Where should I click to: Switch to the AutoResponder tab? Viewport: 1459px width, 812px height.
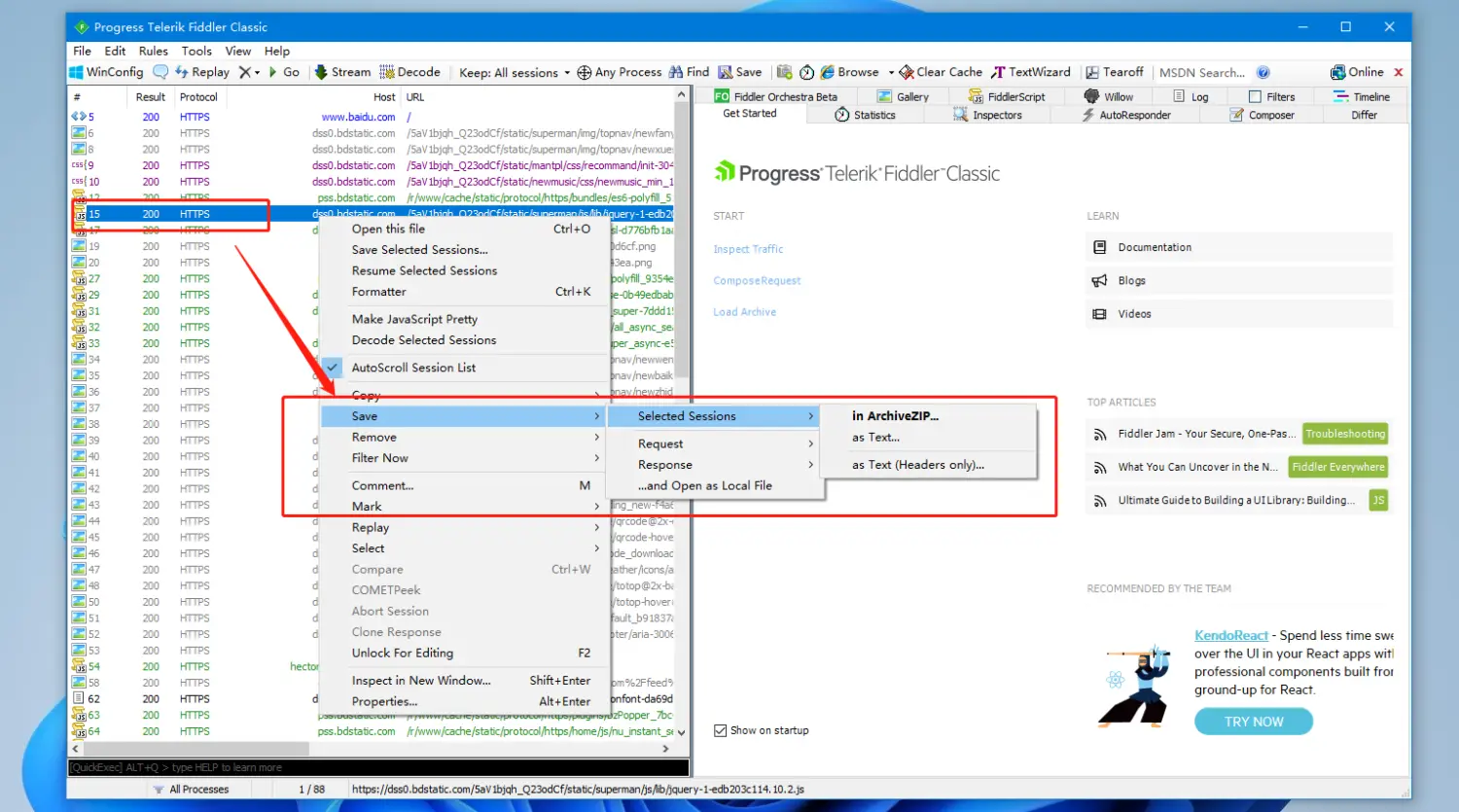(1126, 115)
